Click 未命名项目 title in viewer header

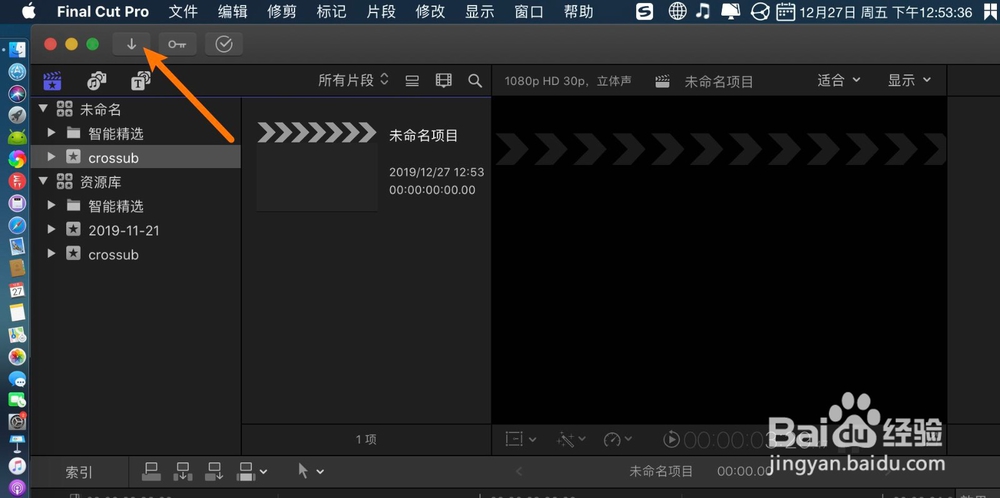[719, 82]
